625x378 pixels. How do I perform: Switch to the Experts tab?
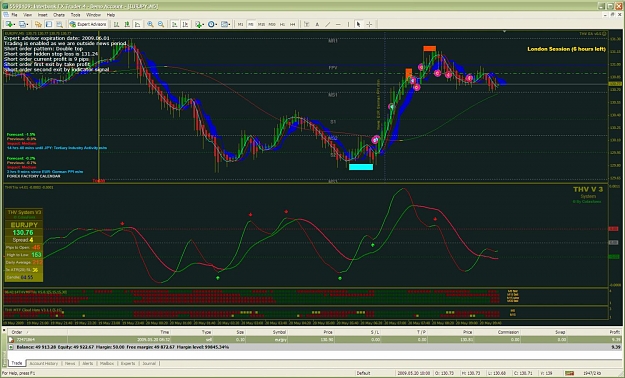click(x=128, y=363)
